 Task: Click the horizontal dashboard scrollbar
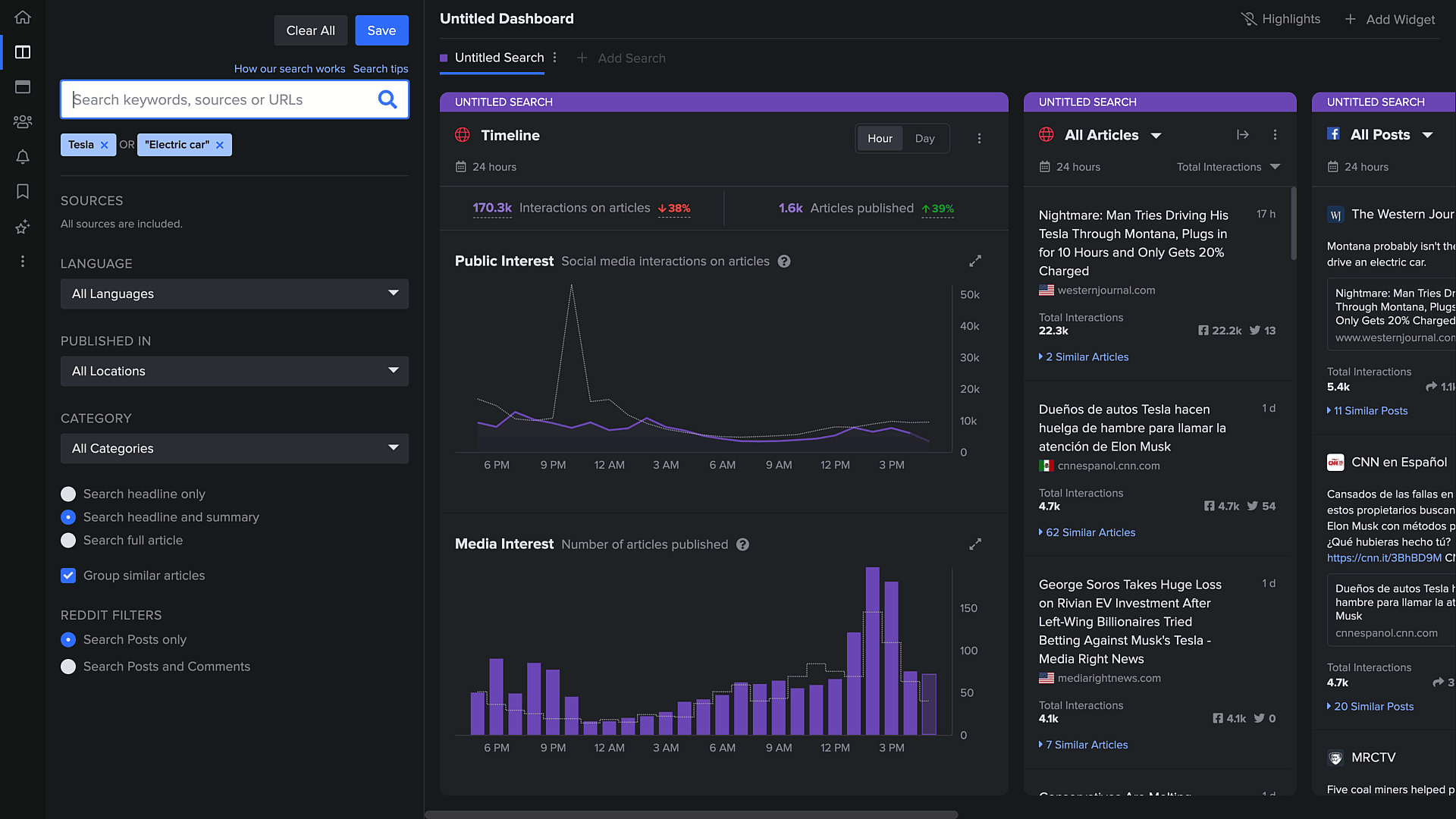click(692, 815)
